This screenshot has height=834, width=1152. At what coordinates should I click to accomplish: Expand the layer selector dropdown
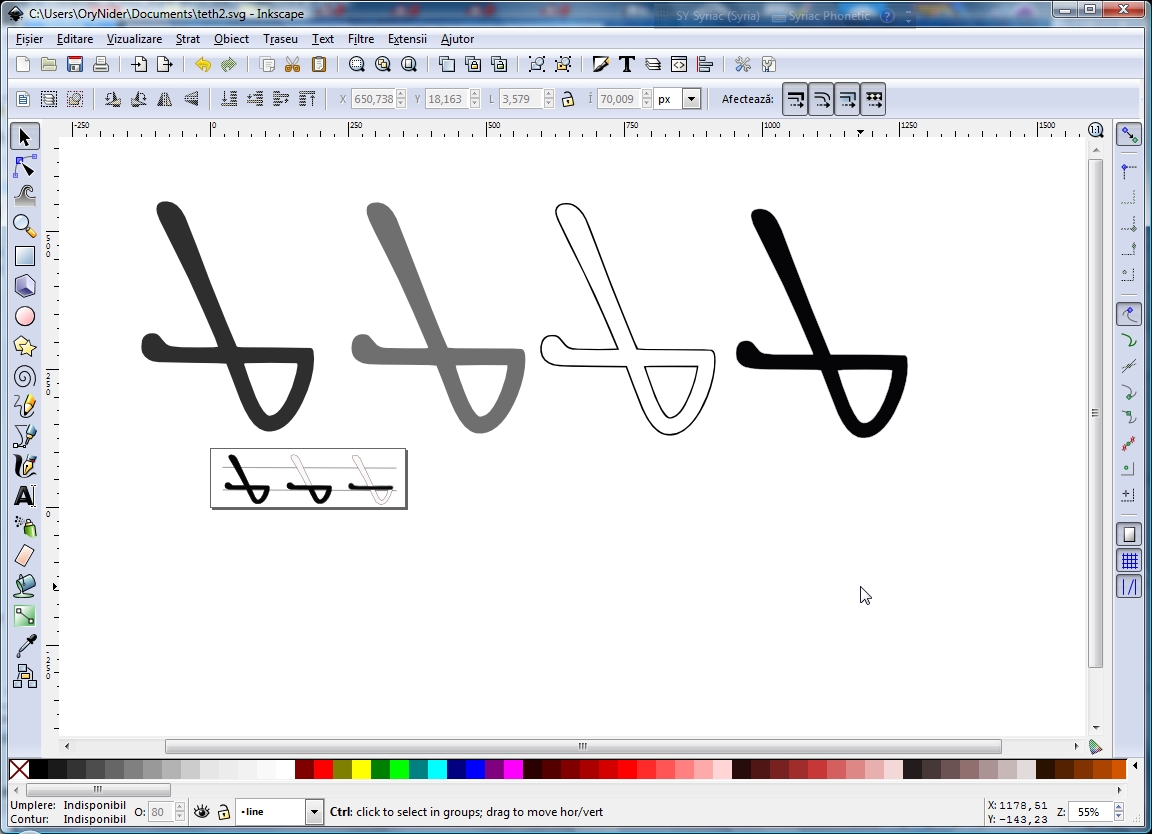pos(314,812)
